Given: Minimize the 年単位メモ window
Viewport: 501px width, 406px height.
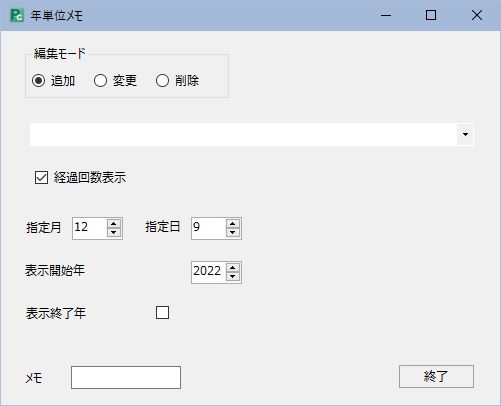Looking at the screenshot, I should pyautogui.click(x=386, y=15).
